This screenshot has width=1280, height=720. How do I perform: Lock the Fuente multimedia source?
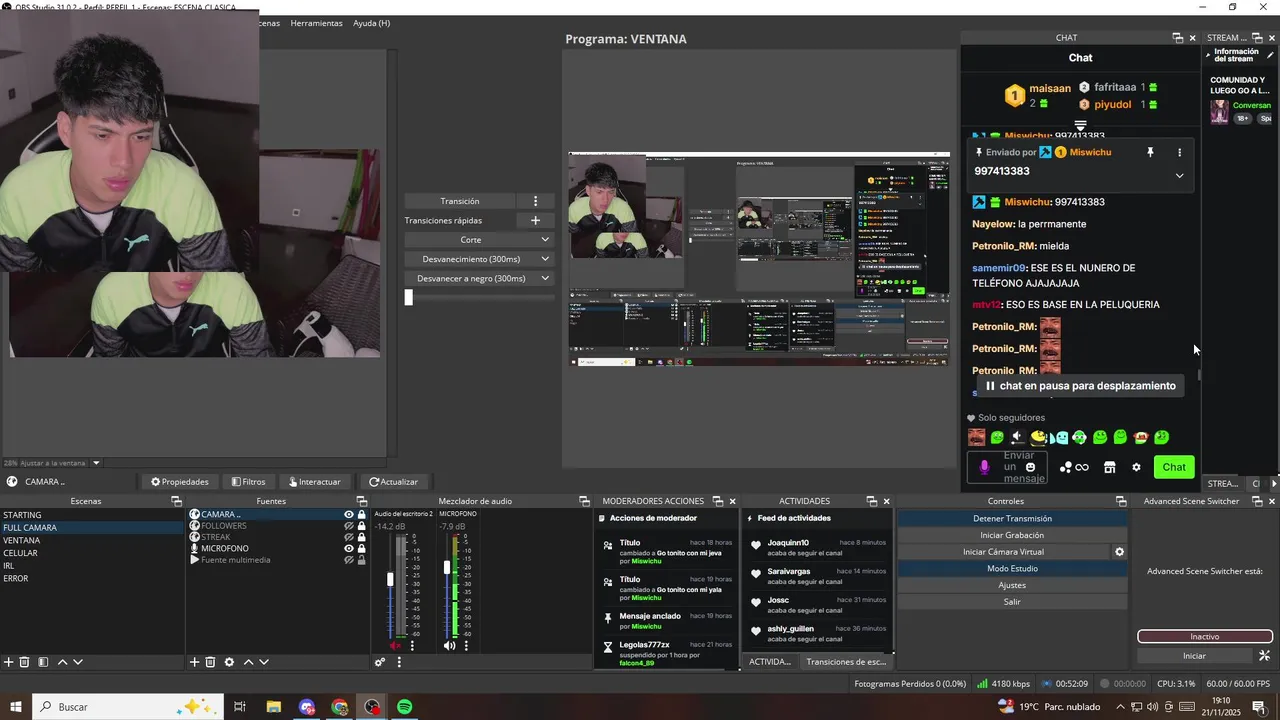[x=361, y=560]
